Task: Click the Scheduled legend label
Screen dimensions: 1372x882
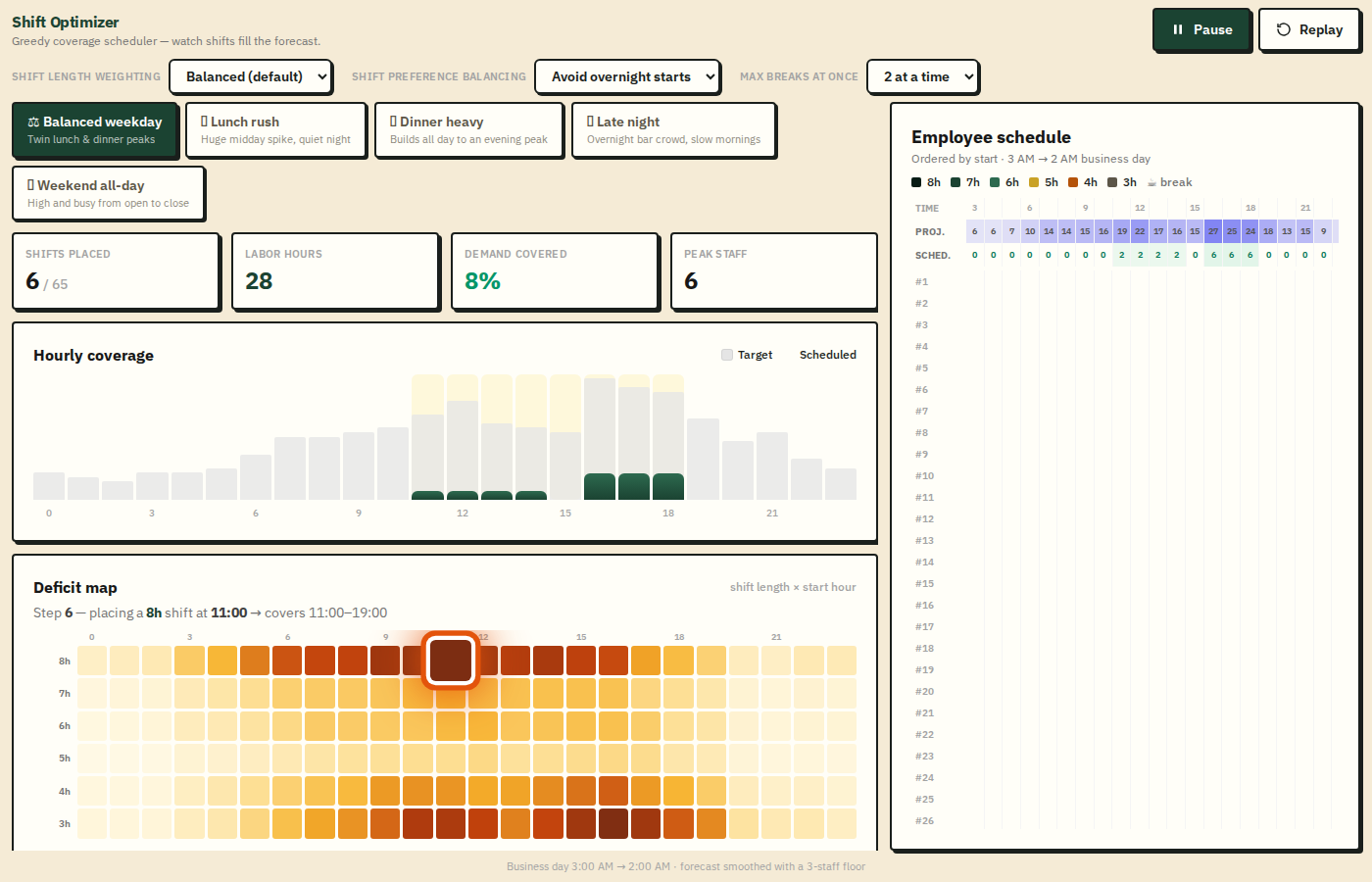Action: point(828,355)
